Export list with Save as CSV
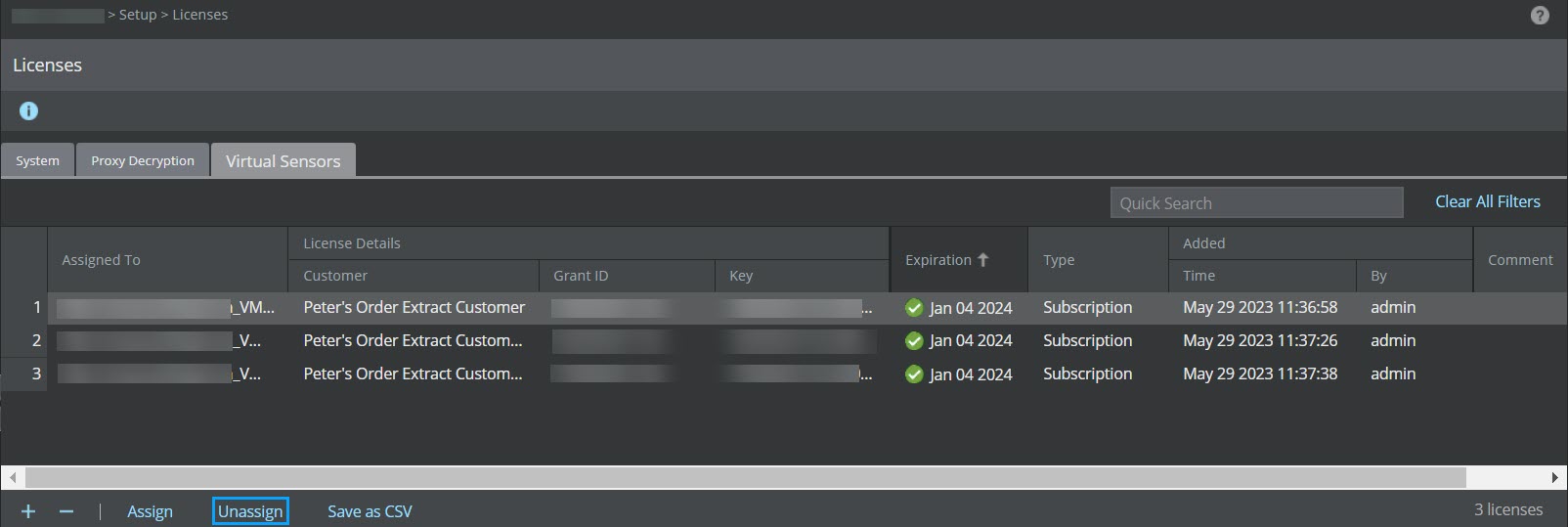Screen dimensions: 1568x527 tap(370, 511)
